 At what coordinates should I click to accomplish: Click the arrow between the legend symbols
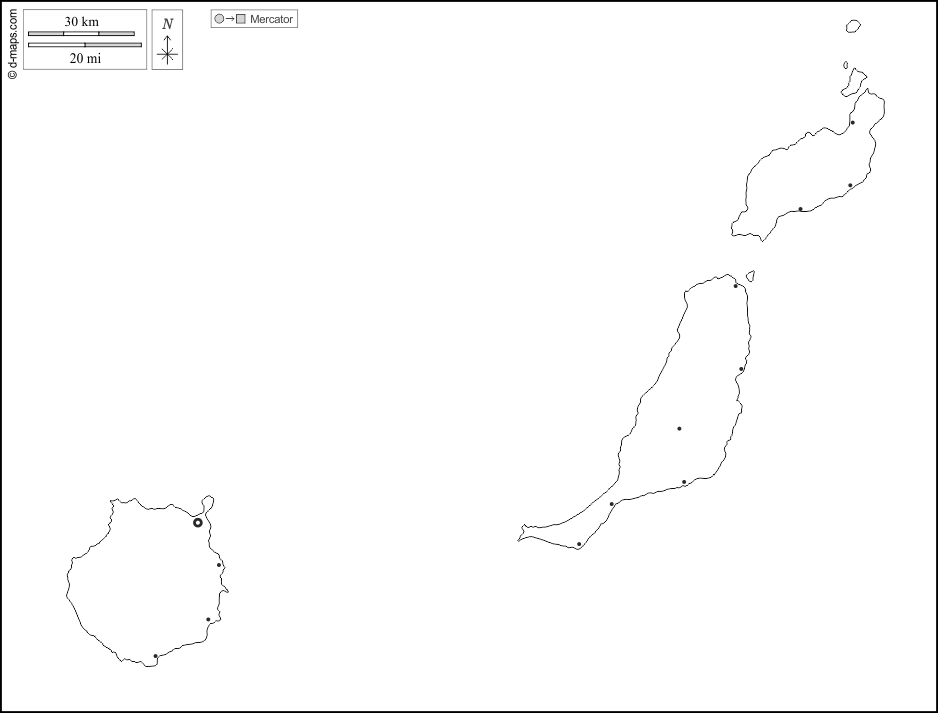(229, 18)
